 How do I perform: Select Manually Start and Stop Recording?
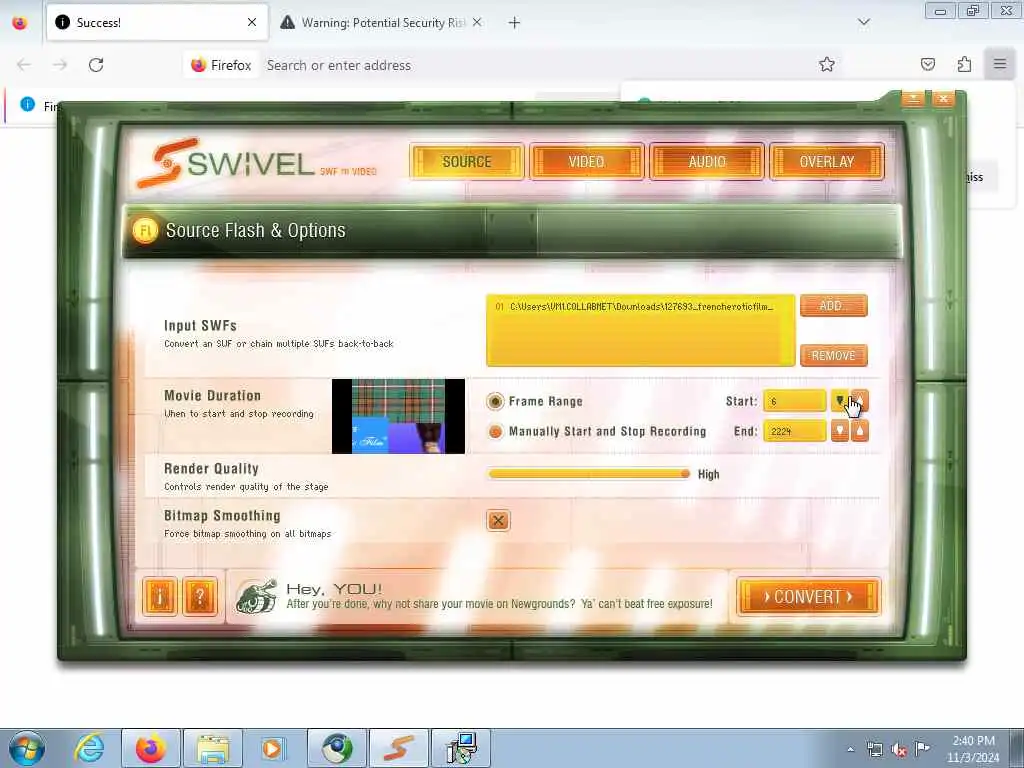pyautogui.click(x=496, y=431)
